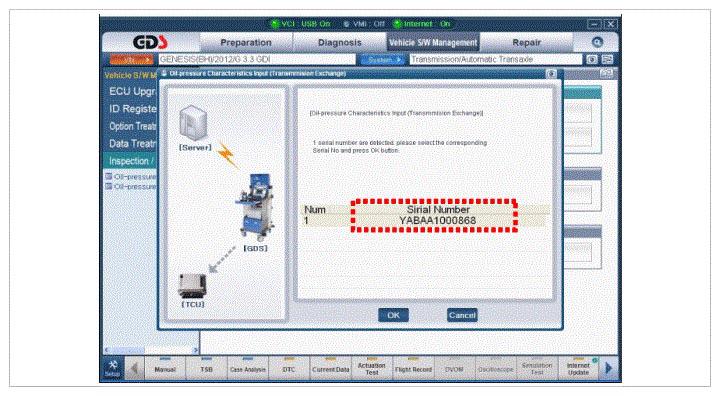Select the Vehicle S/W Management tab

point(433,42)
